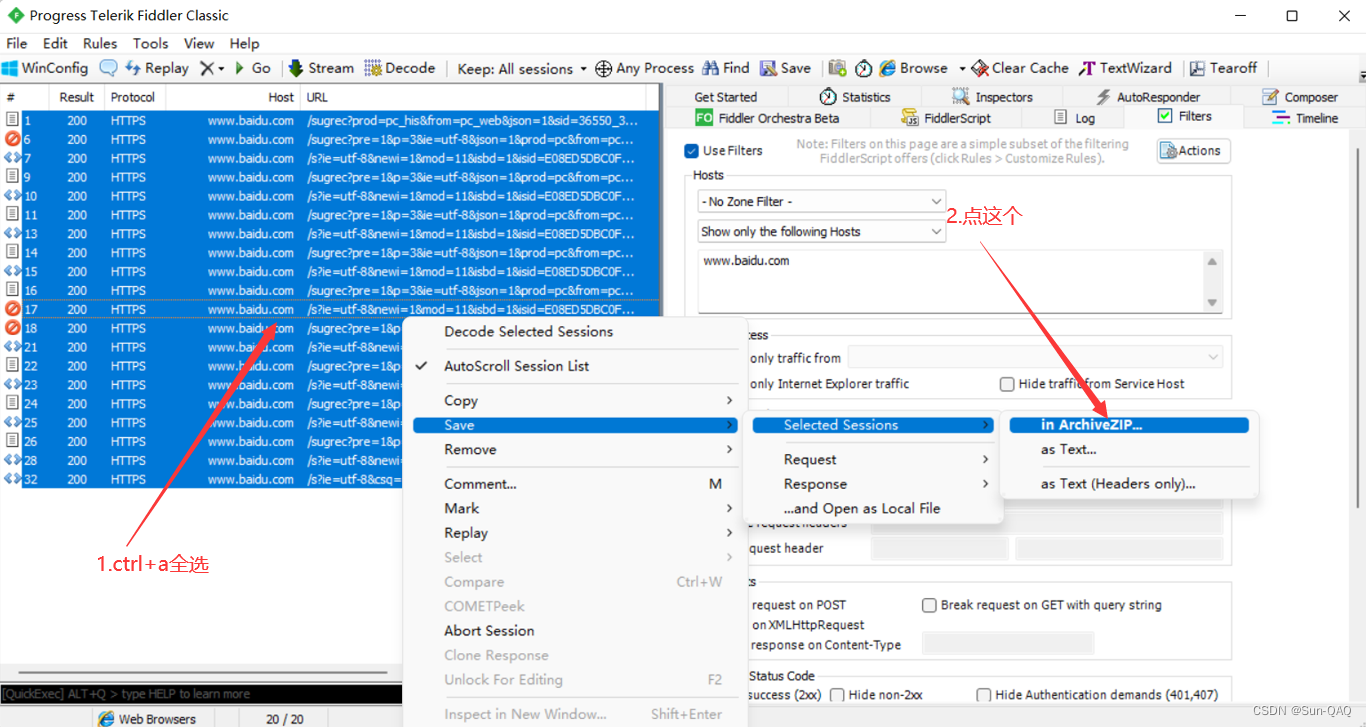Open the Fiddler Orchestra Beta tab

point(767,118)
